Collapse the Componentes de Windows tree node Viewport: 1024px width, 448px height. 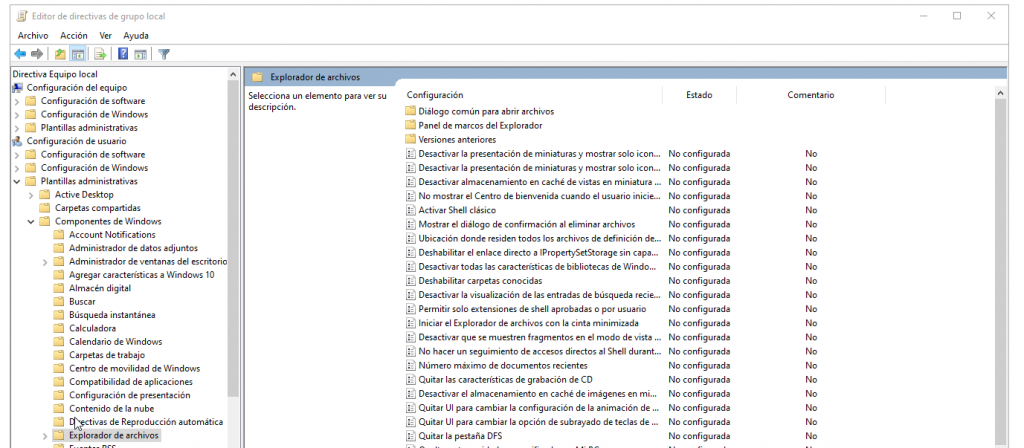(31, 221)
